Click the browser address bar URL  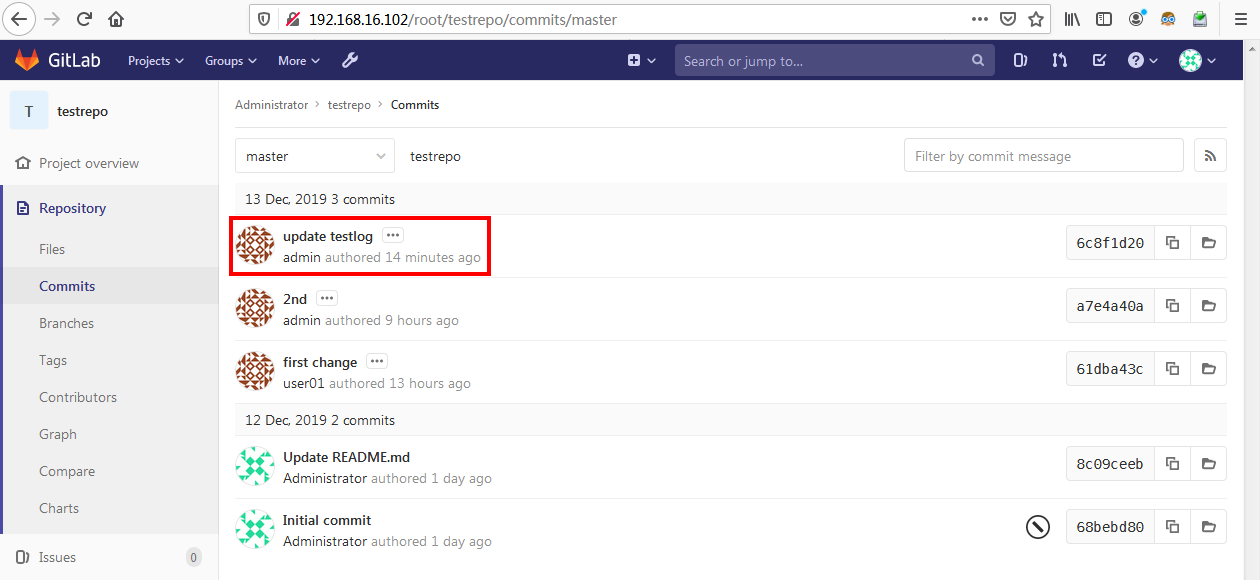(463, 19)
